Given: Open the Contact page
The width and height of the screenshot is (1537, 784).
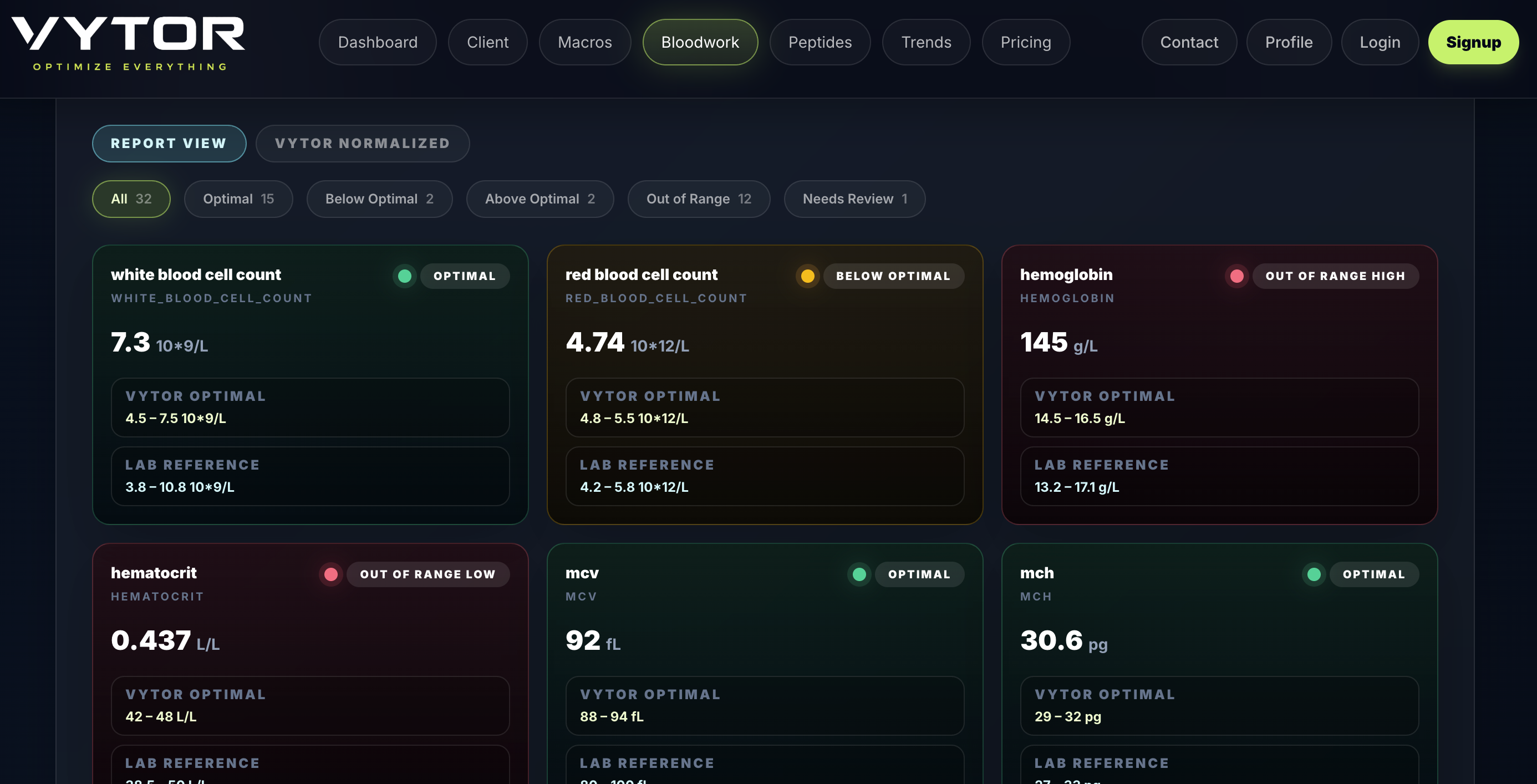Looking at the screenshot, I should coord(1189,42).
